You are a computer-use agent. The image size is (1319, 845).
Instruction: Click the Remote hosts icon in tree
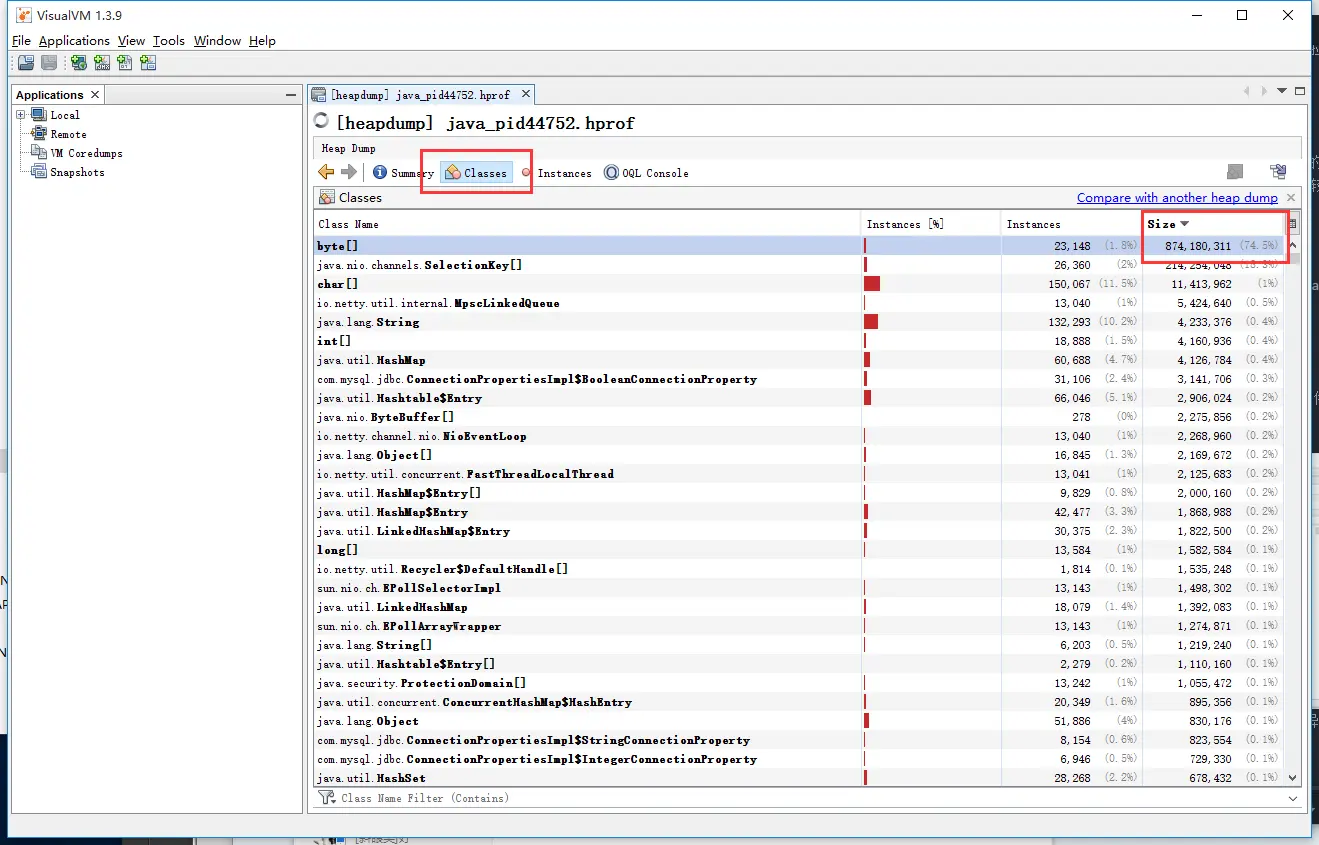click(39, 134)
